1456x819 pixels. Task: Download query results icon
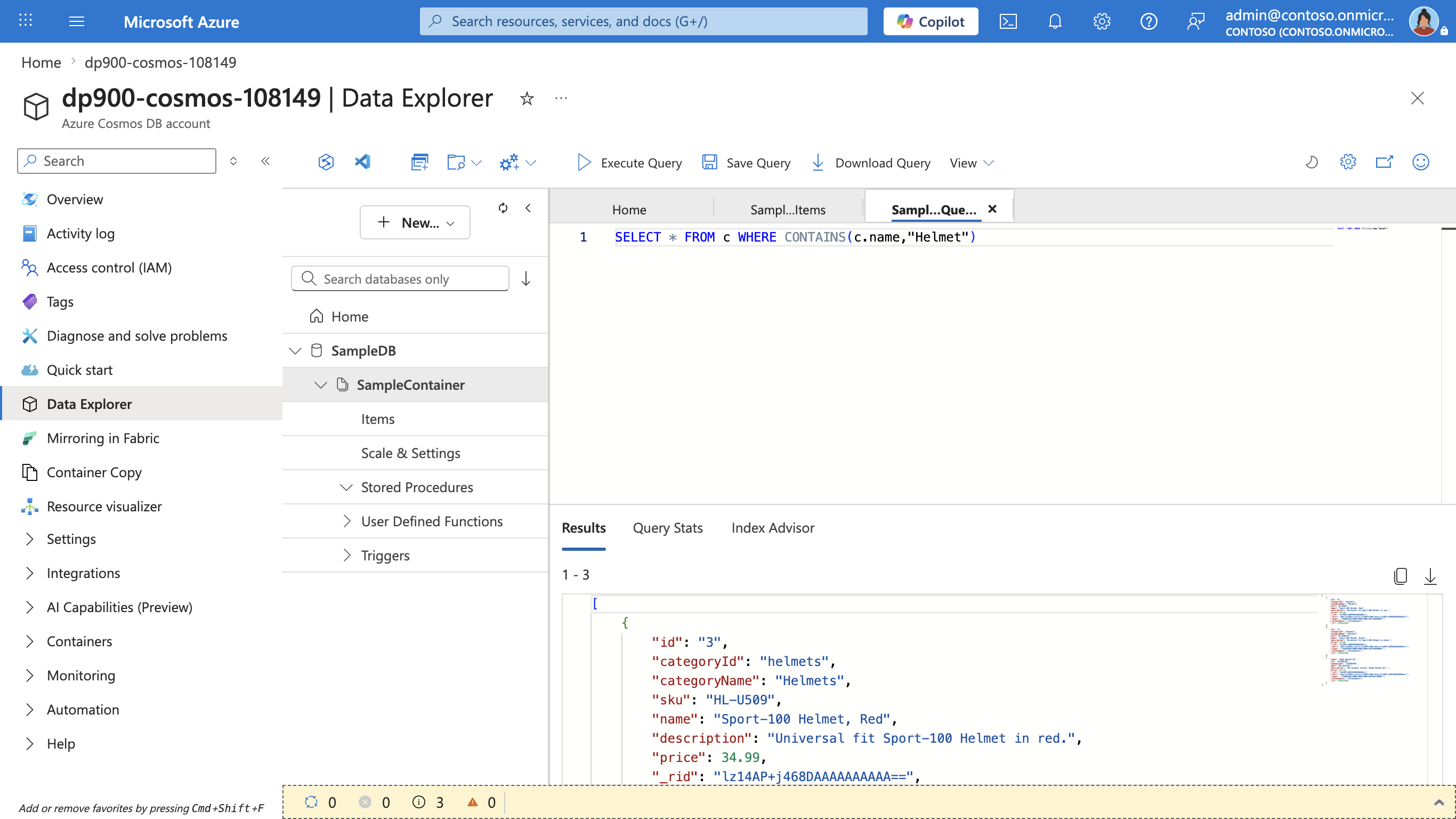[1430, 576]
